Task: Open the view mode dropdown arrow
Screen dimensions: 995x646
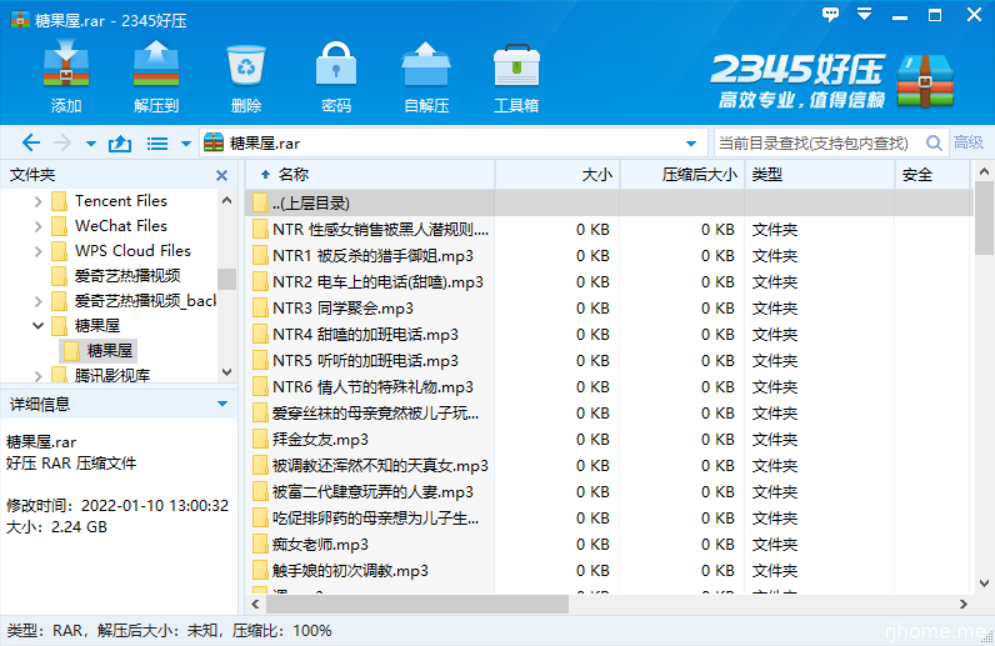Action: [186, 144]
